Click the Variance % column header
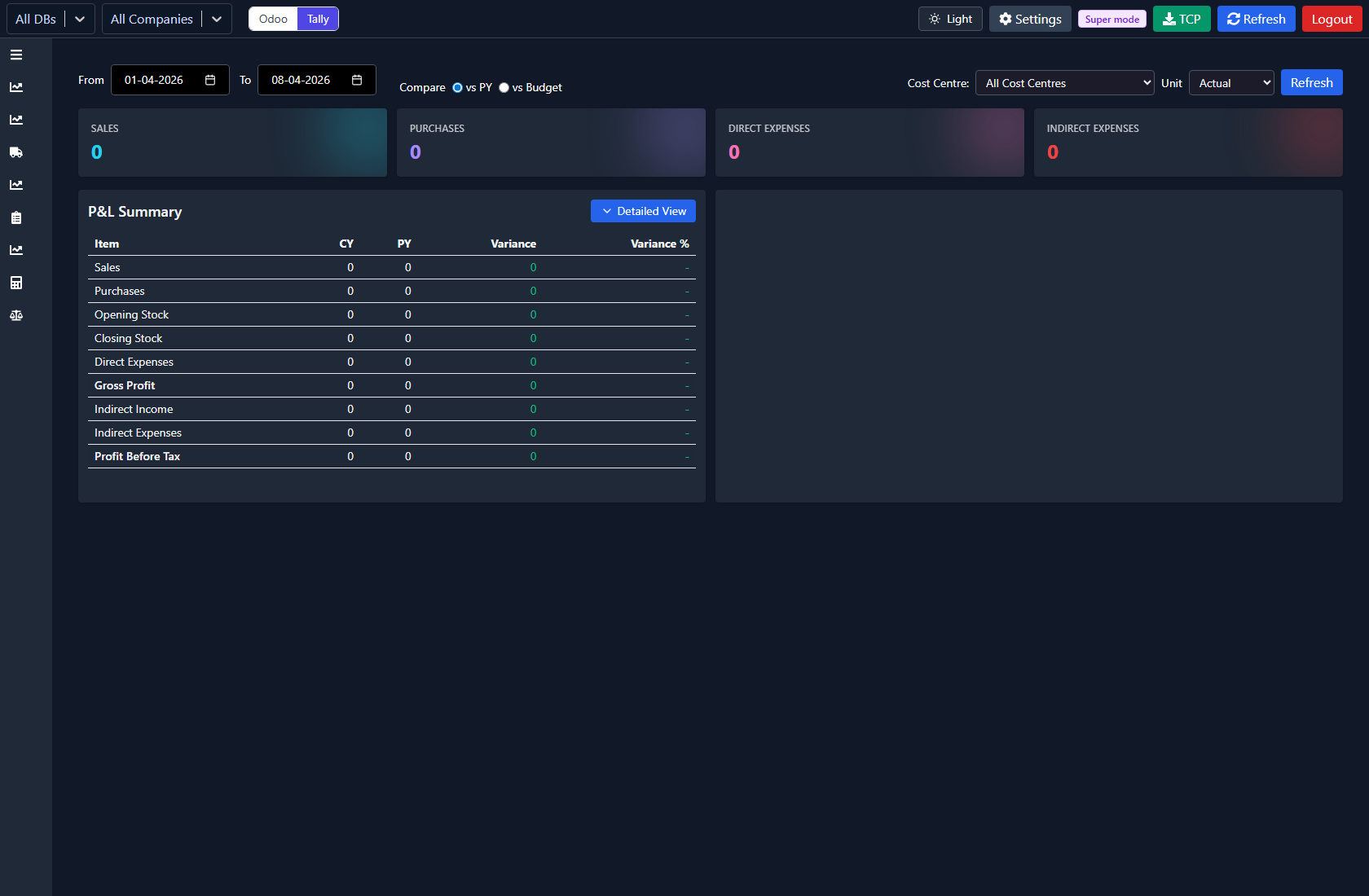Viewport: 1369px width, 896px height. tap(659, 244)
